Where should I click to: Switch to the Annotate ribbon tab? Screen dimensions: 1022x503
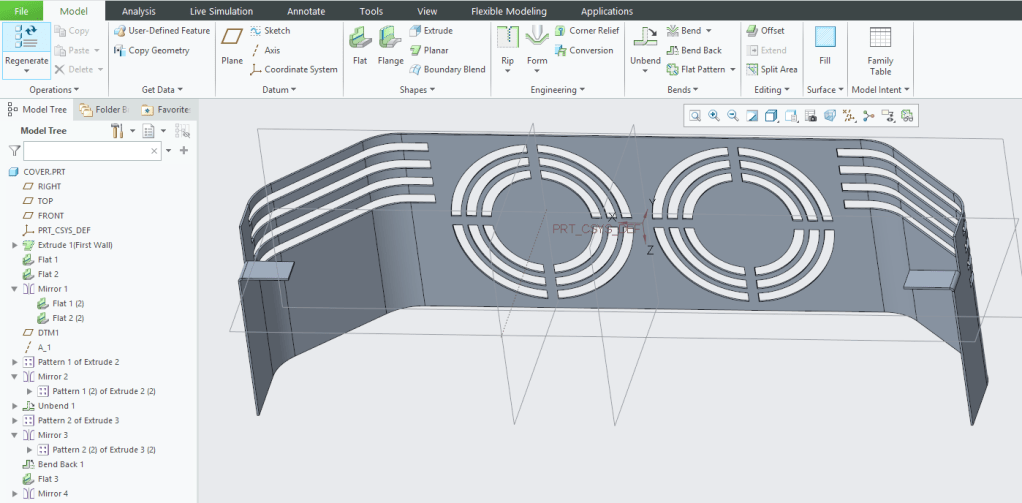tap(307, 11)
